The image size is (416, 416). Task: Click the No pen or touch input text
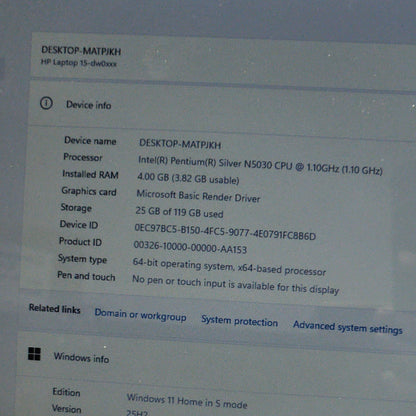click(x=235, y=284)
